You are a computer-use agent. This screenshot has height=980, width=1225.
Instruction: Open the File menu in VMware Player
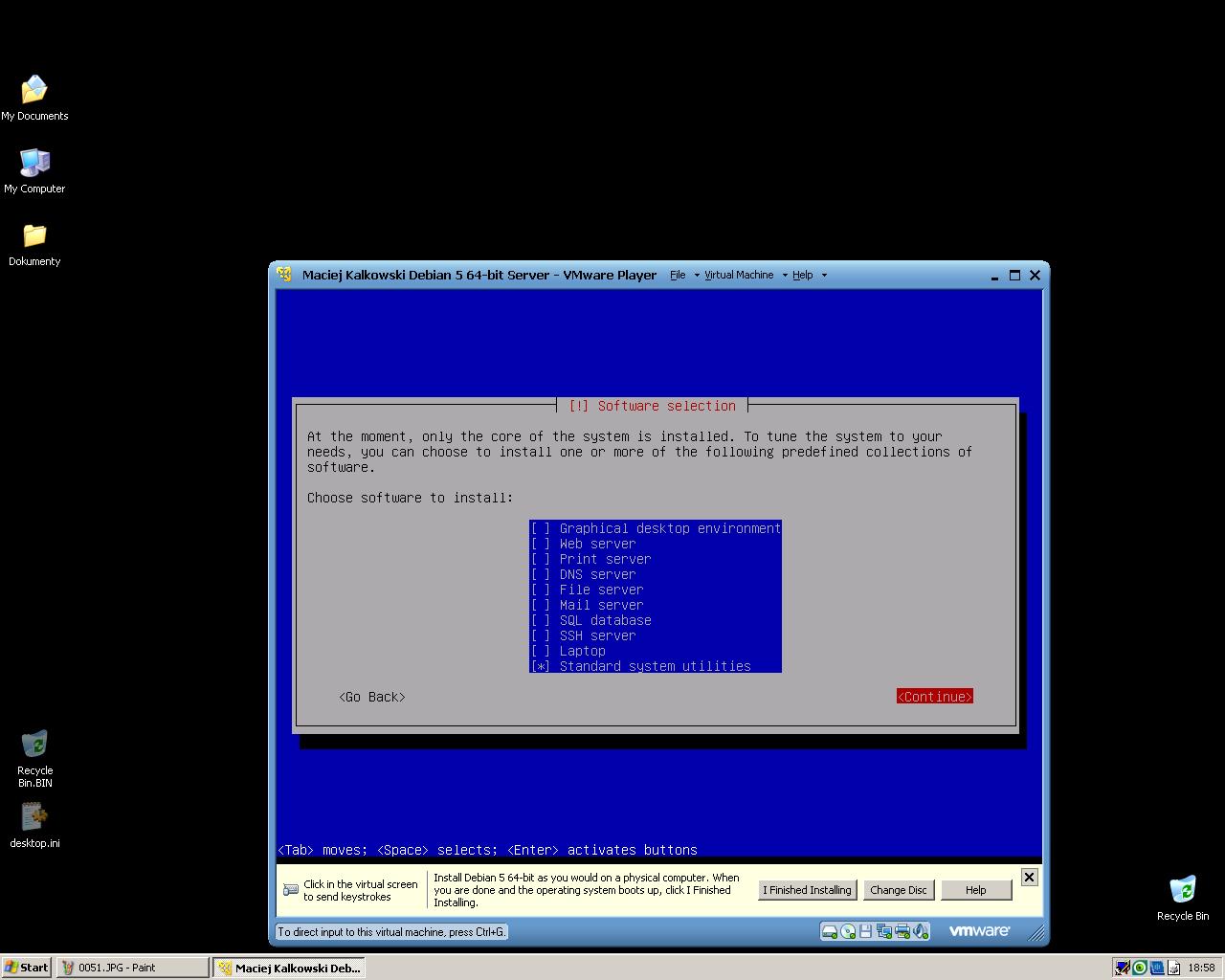(678, 275)
